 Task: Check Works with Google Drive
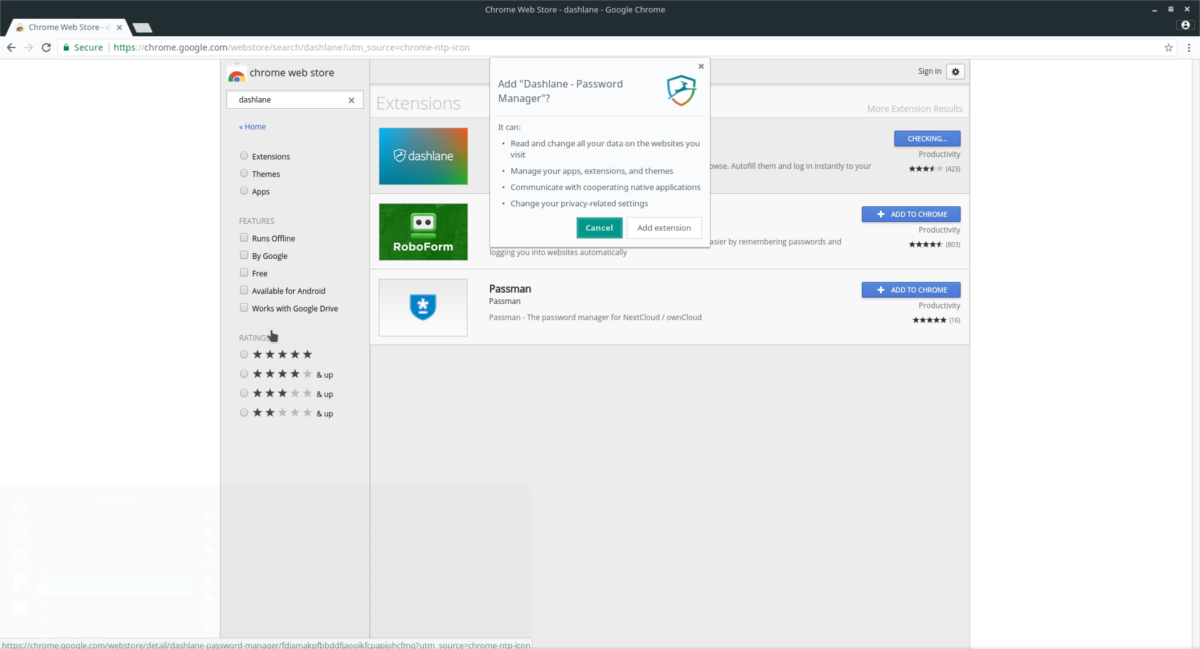[x=244, y=308]
